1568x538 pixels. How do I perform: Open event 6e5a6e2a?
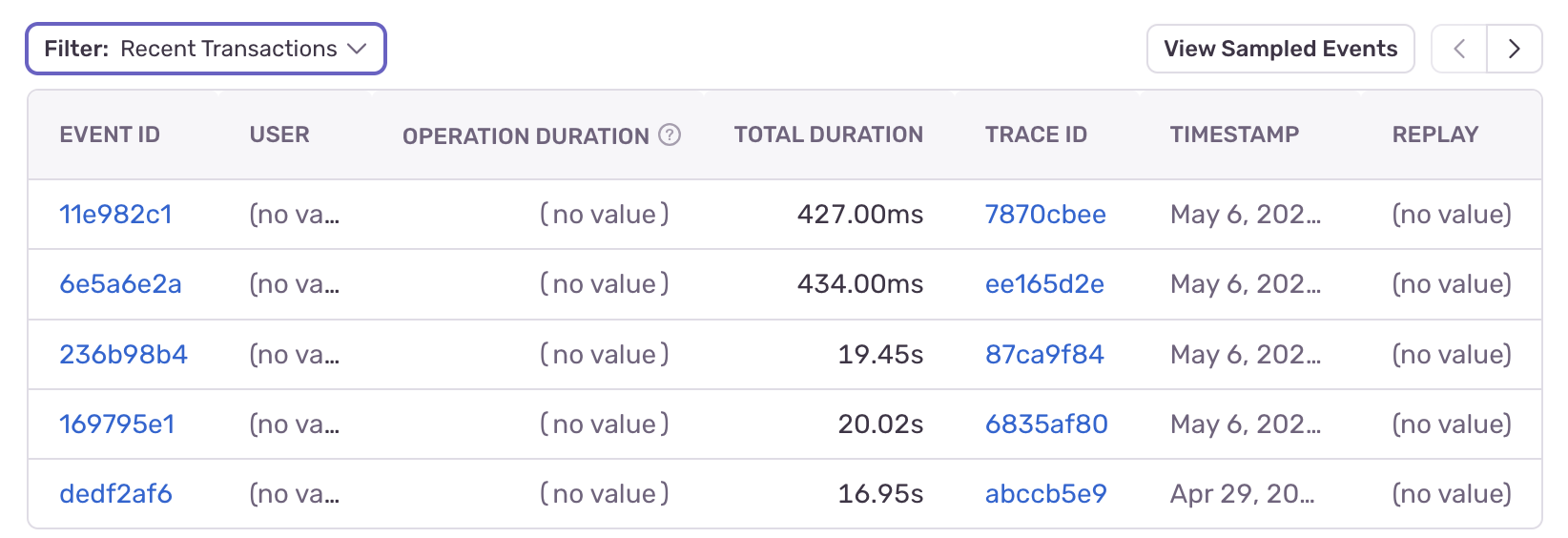120,284
